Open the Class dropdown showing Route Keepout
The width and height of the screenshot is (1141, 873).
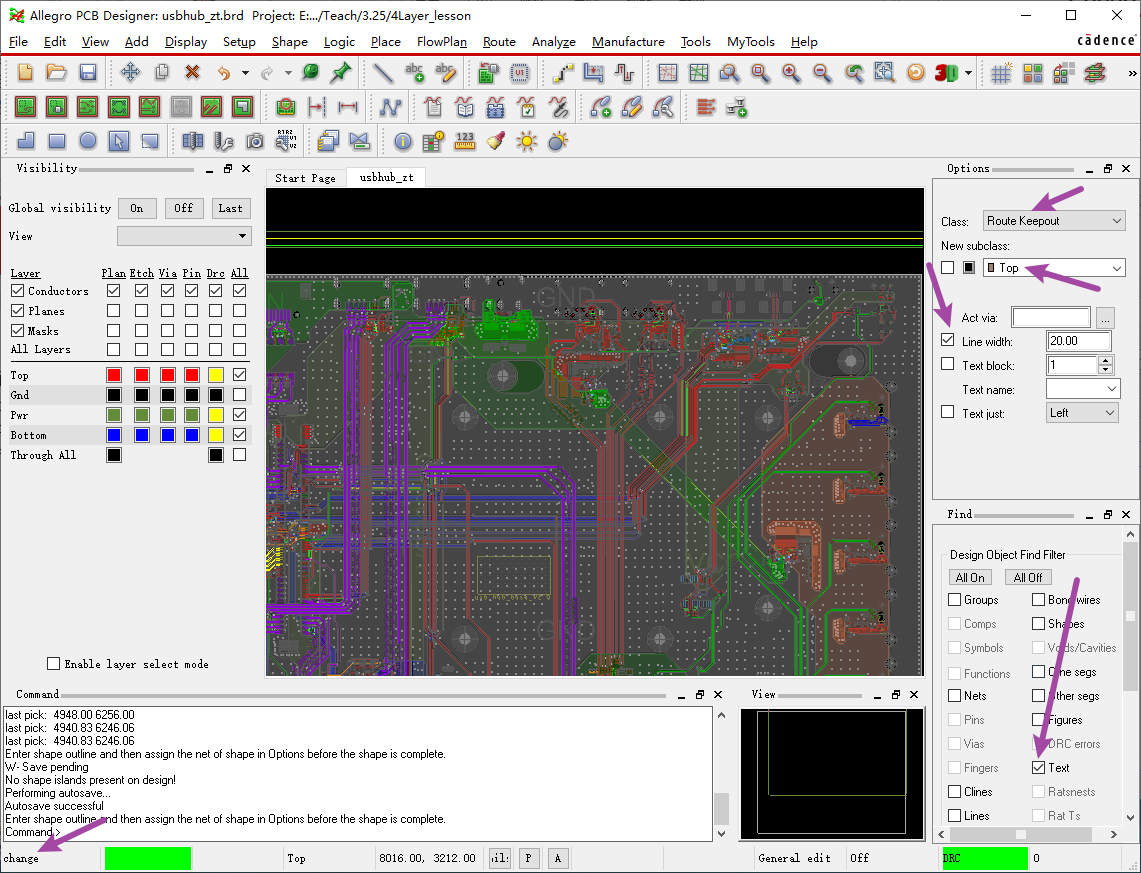(x=1054, y=220)
